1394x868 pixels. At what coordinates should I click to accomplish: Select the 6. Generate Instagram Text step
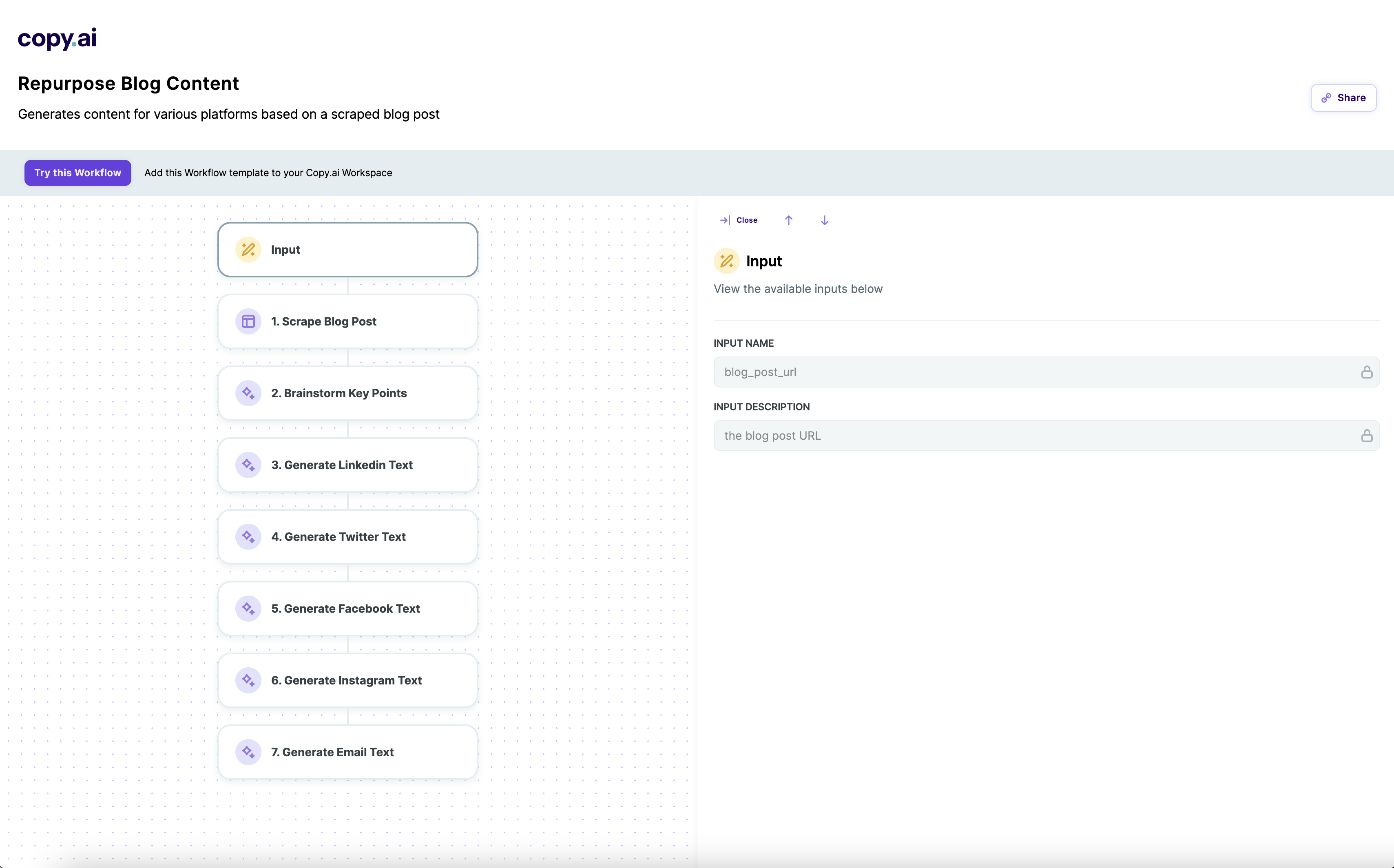pyautogui.click(x=347, y=680)
